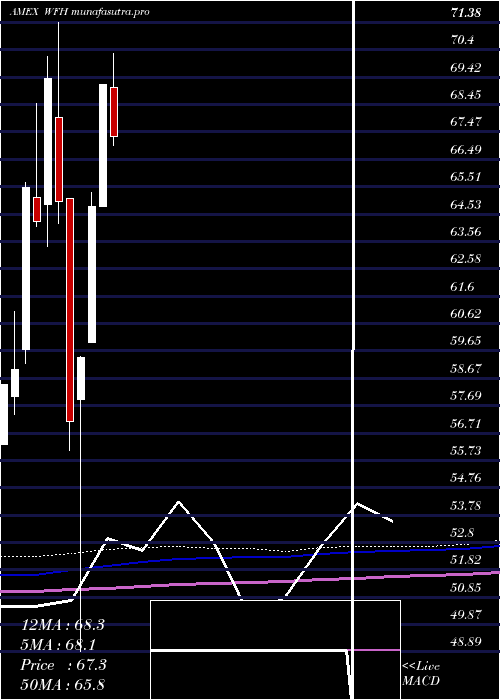Click the 12MA : 68.3 readout
Image resolution: width=500 pixels, height=700 pixels.
[x=63, y=625]
